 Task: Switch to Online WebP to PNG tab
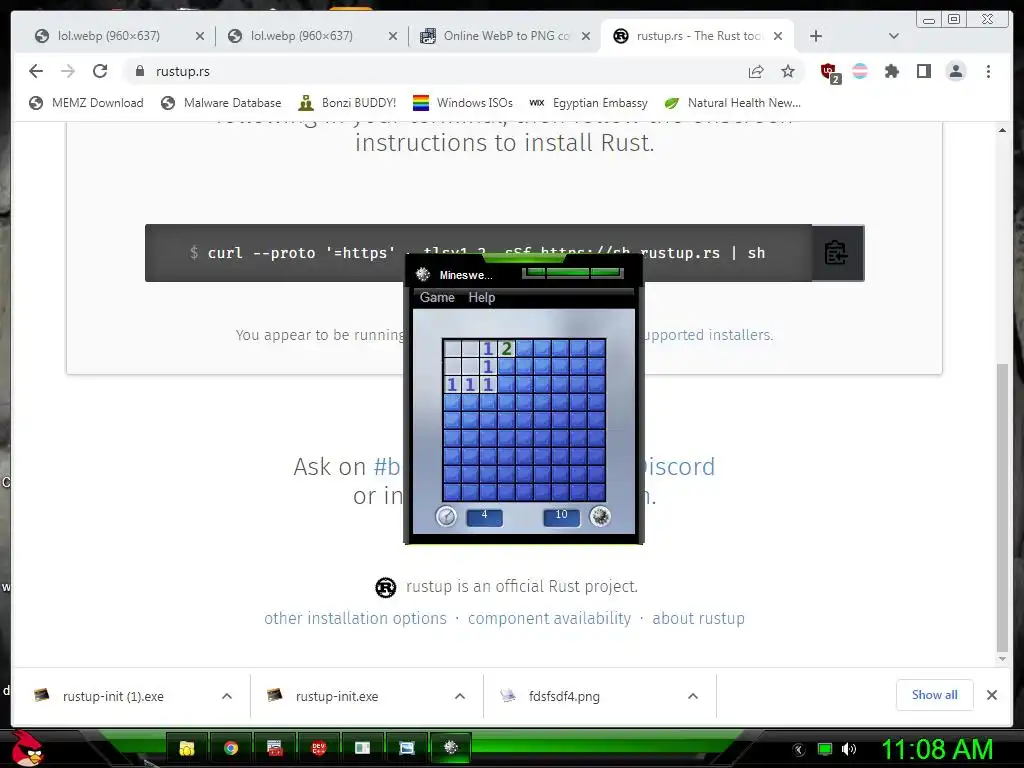point(506,36)
